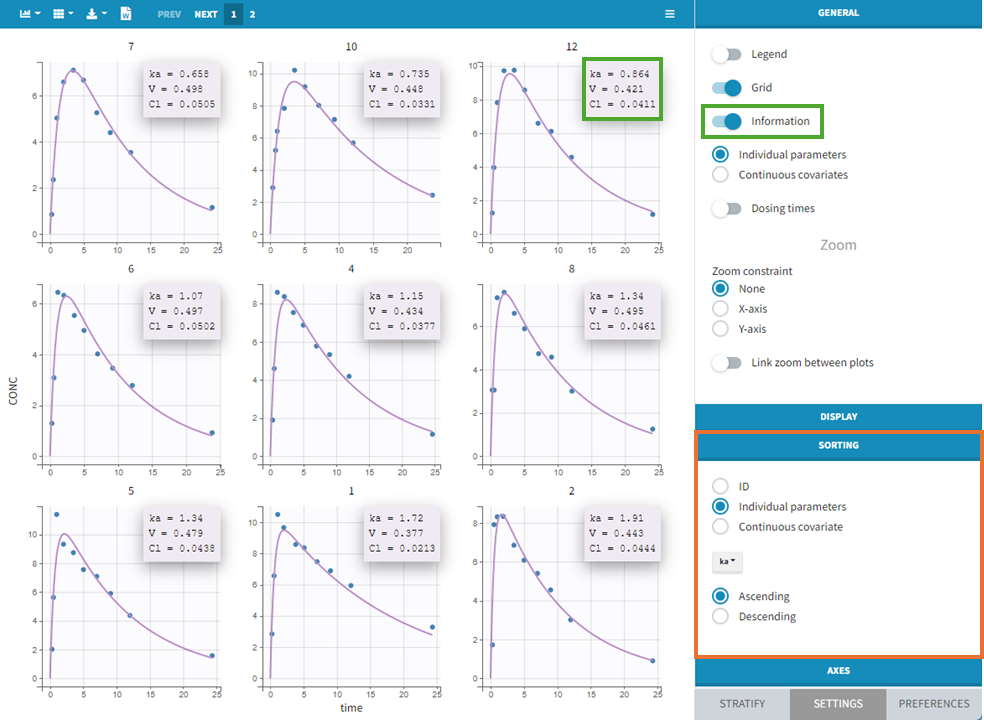Open the grid layout icon menu
Viewport: 984px width, 720px height.
(x=62, y=14)
